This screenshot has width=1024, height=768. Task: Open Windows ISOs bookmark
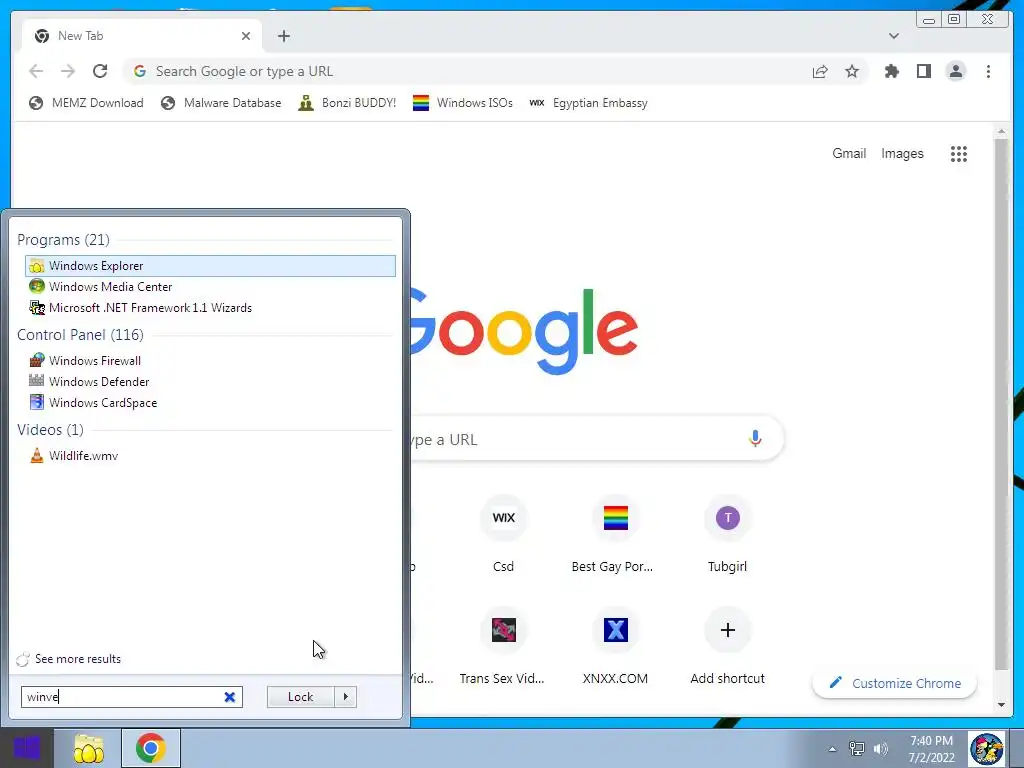point(463,103)
